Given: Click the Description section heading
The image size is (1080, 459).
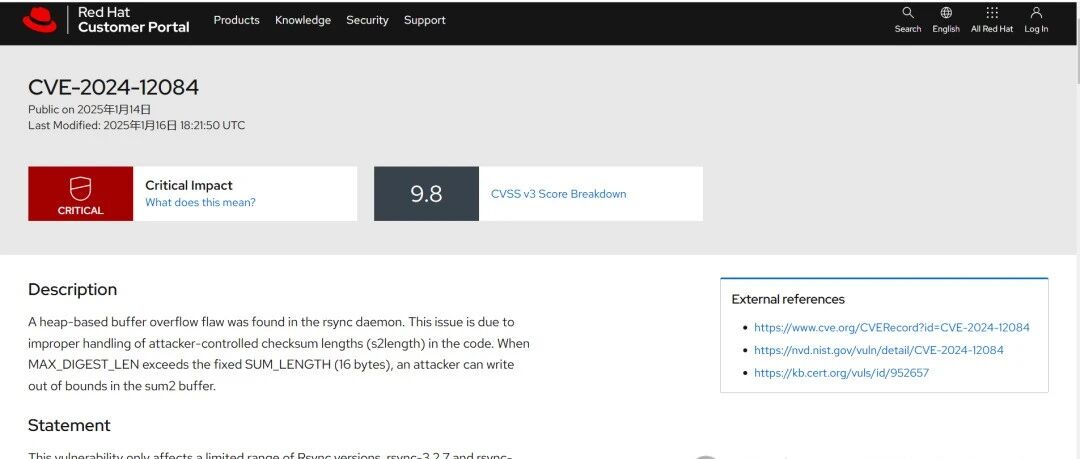Looking at the screenshot, I should click(x=72, y=289).
